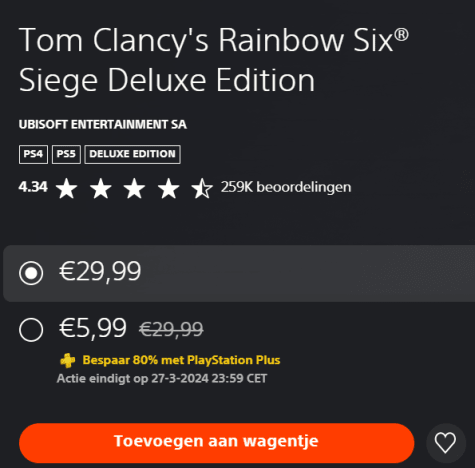Click the PS5 platform tag
Viewport: 475px width, 468px height.
point(66,154)
